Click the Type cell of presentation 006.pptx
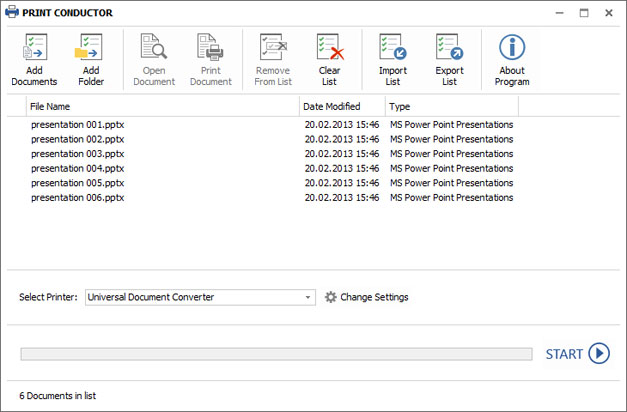Viewport: 627px width, 412px height. (451, 198)
